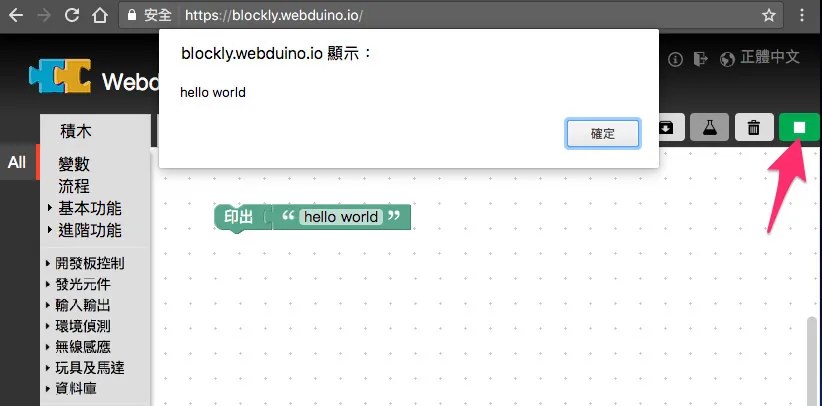The width and height of the screenshot is (822, 406).
Task: Expand the 無線感應 category
Action: pyautogui.click(x=79, y=347)
